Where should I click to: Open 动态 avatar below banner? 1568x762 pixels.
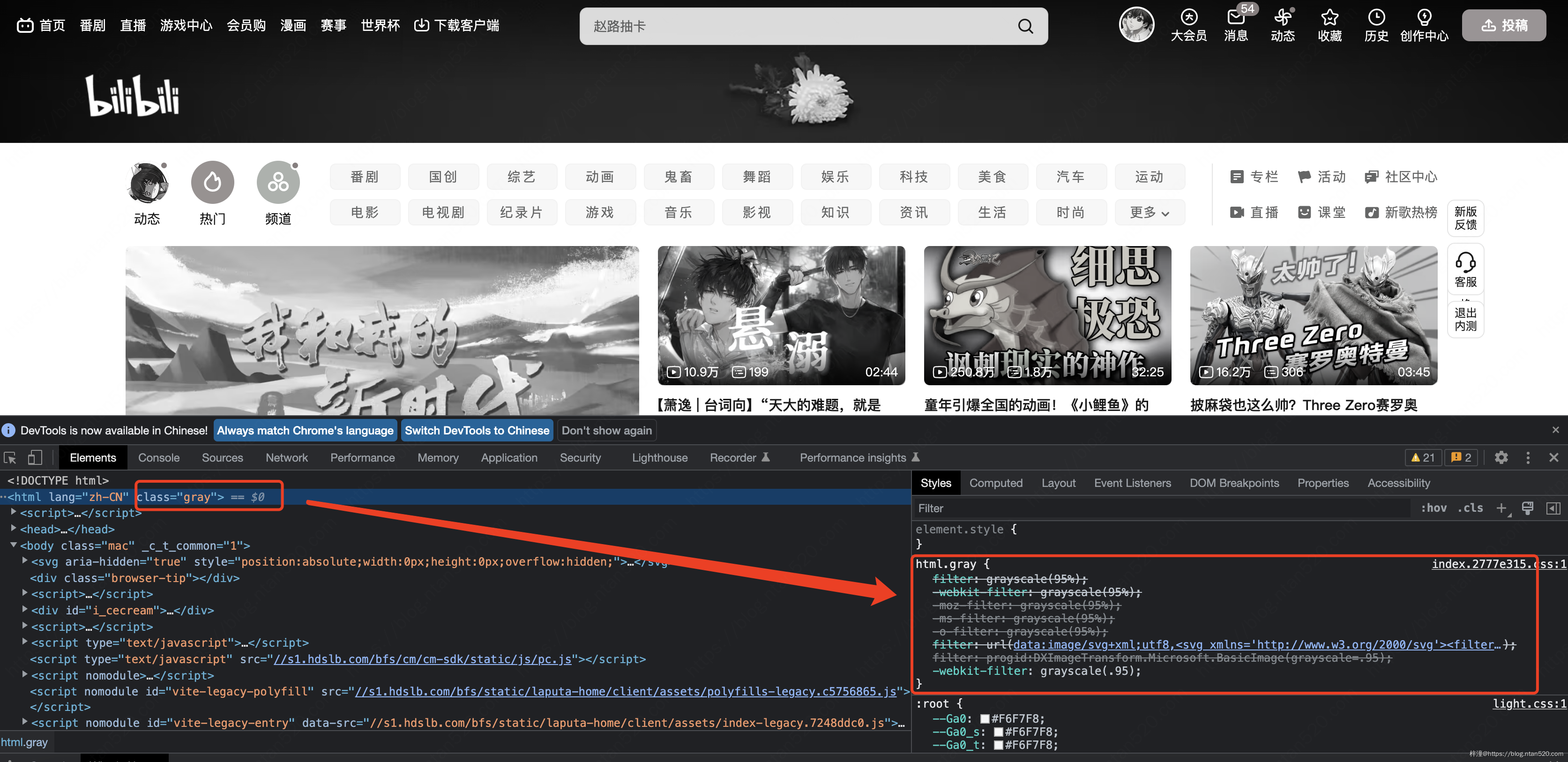[147, 182]
